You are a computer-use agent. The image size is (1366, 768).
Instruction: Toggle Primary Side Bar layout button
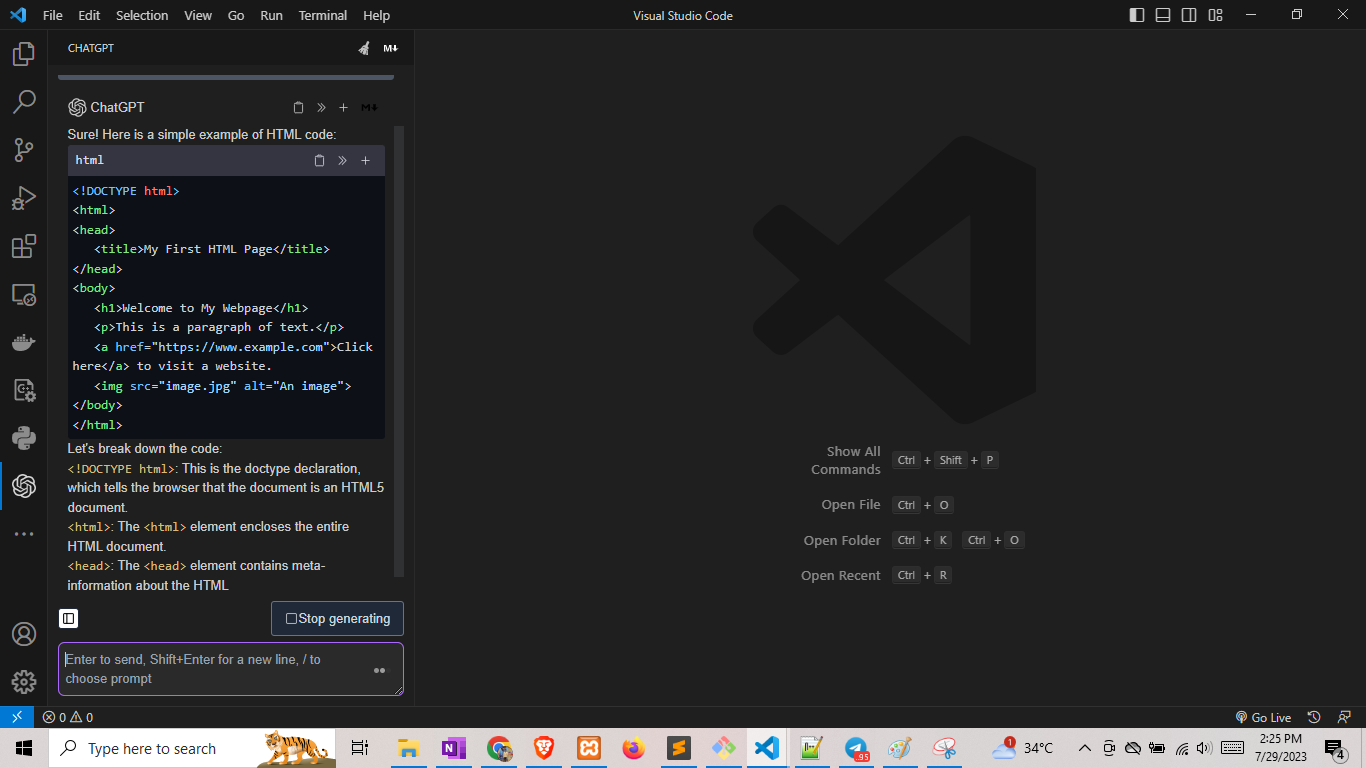coord(1137,15)
